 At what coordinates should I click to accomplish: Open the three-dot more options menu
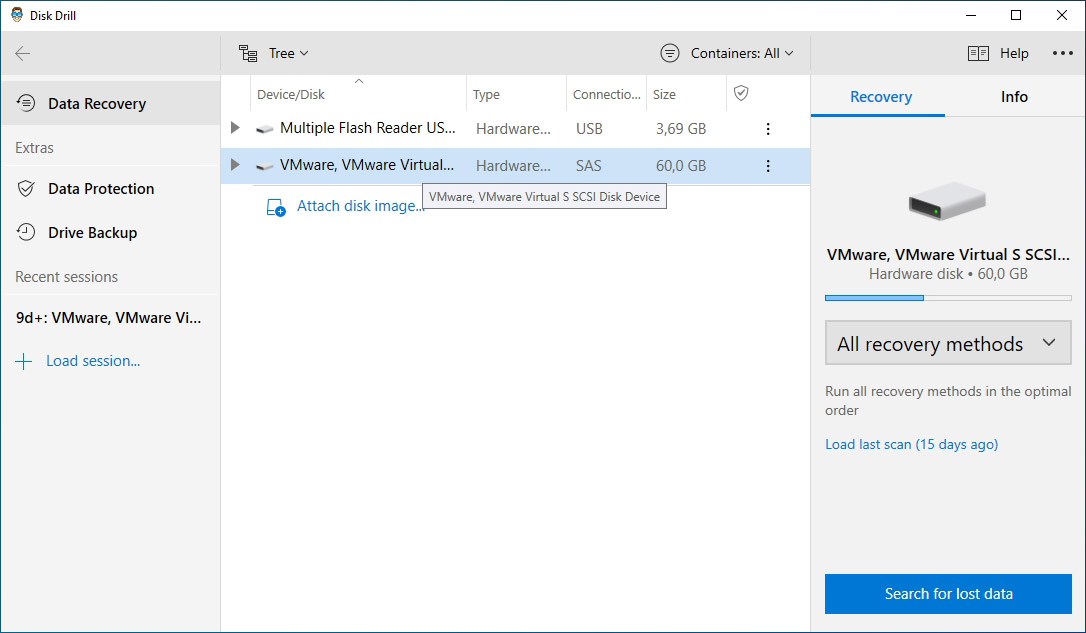pyautogui.click(x=1062, y=53)
